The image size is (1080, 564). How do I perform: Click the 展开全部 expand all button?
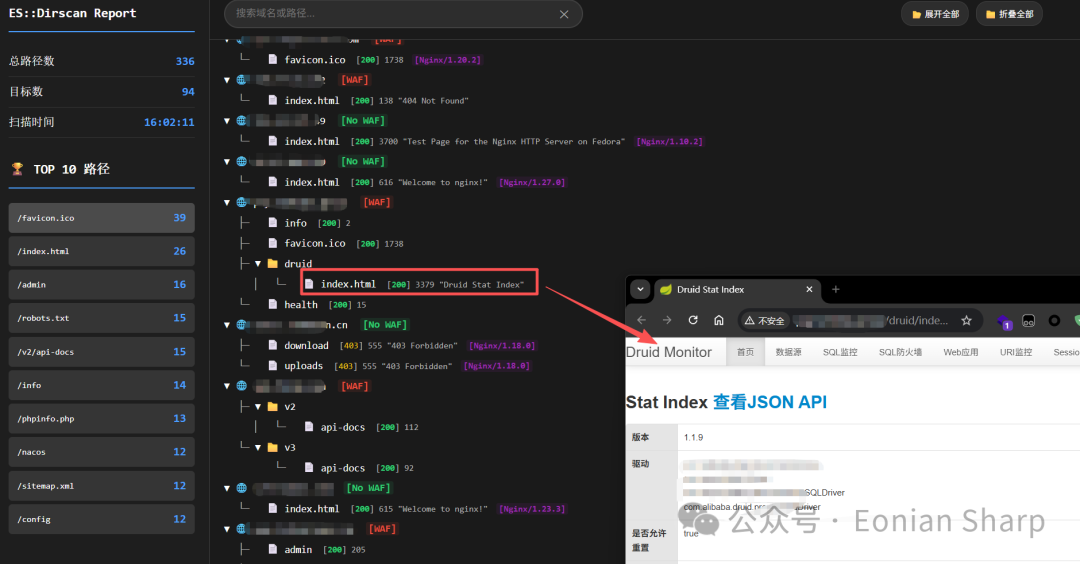[x=934, y=14]
